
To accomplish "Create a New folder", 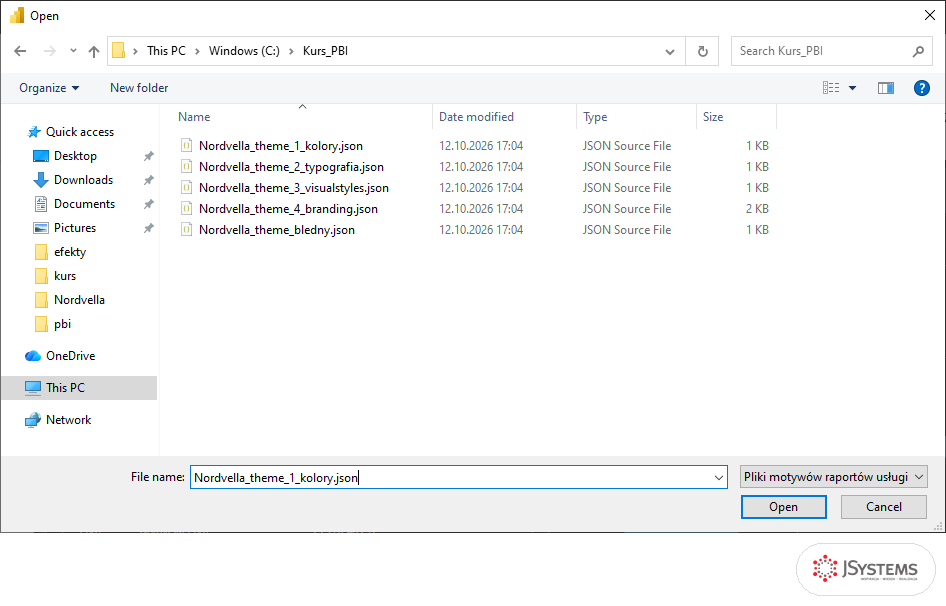I will (139, 88).
